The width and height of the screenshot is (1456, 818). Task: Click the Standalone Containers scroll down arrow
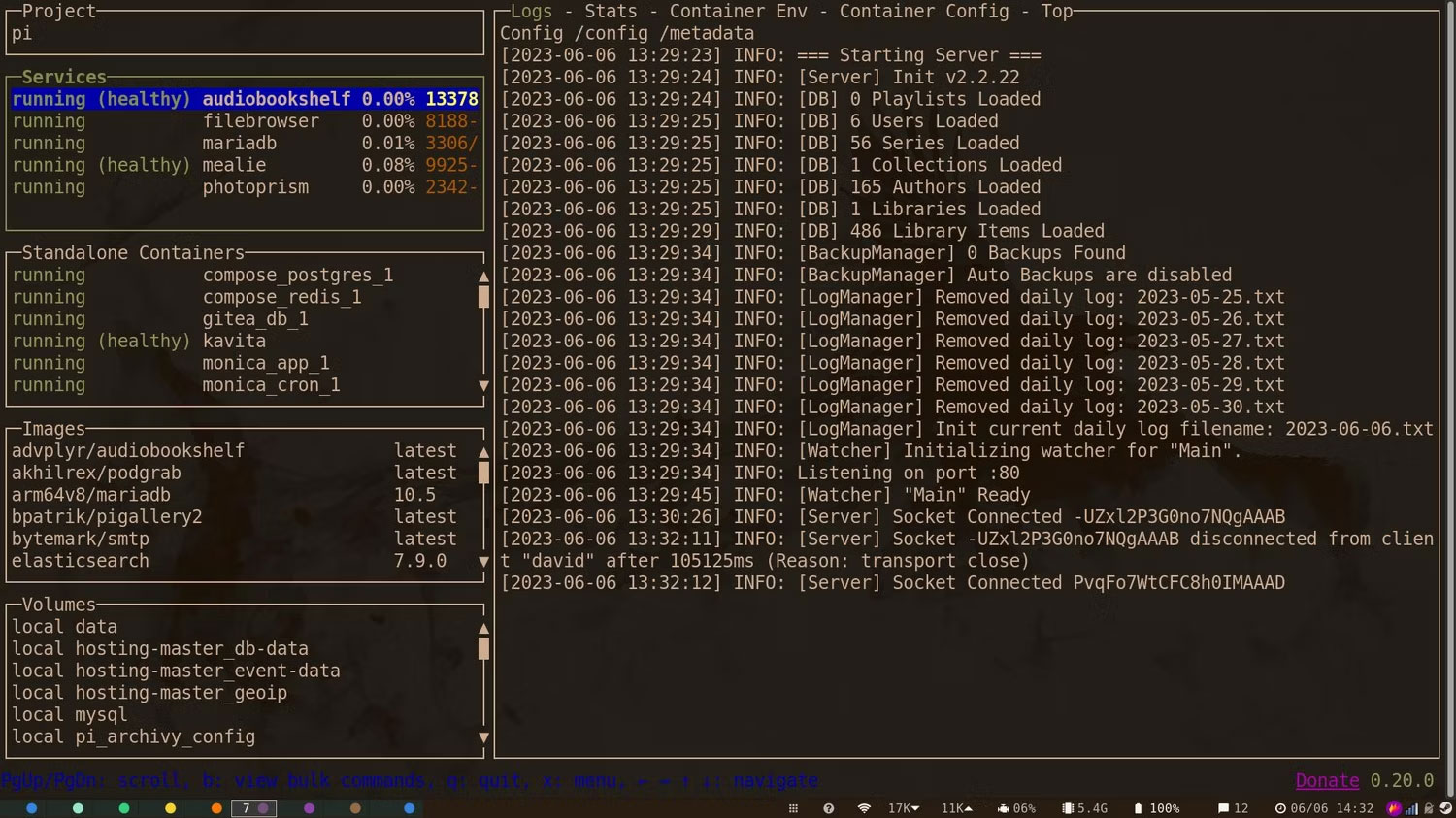pos(483,386)
